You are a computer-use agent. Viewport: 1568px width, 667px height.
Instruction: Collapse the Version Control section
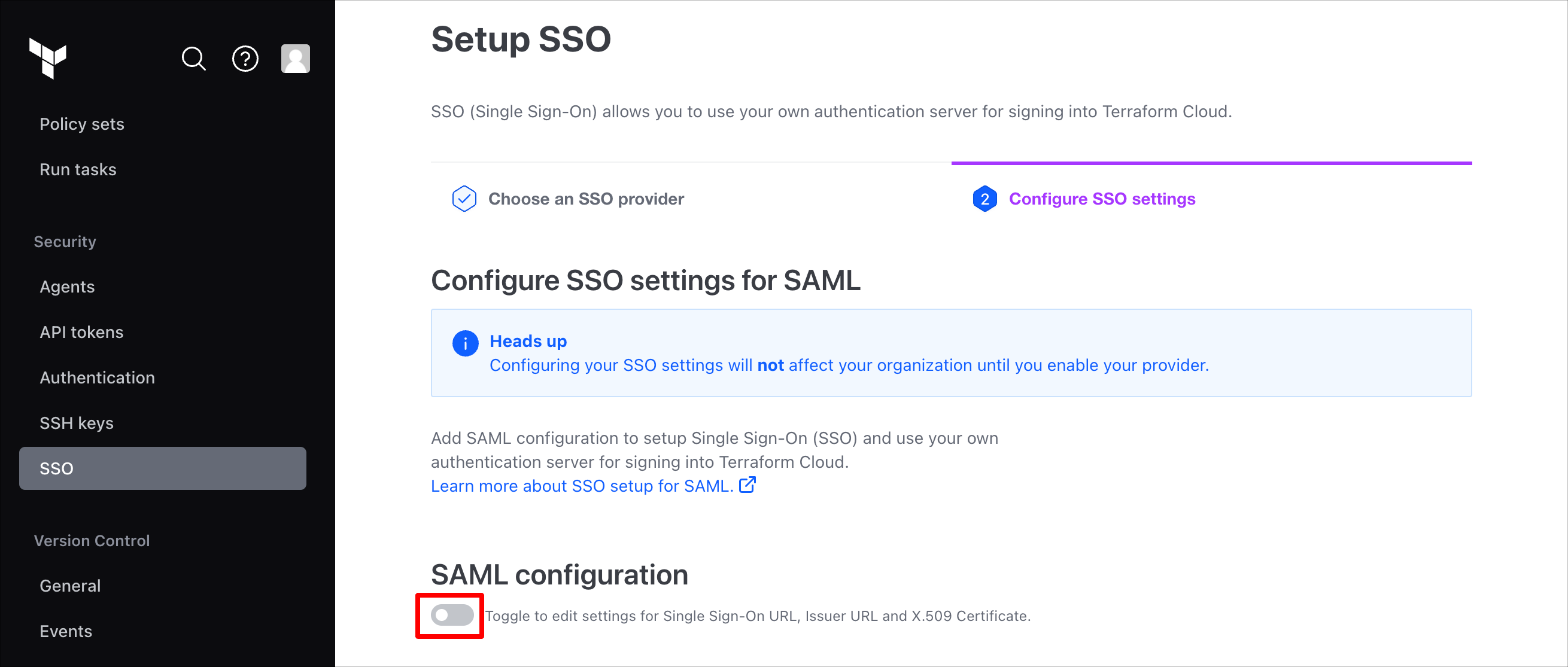(x=92, y=540)
